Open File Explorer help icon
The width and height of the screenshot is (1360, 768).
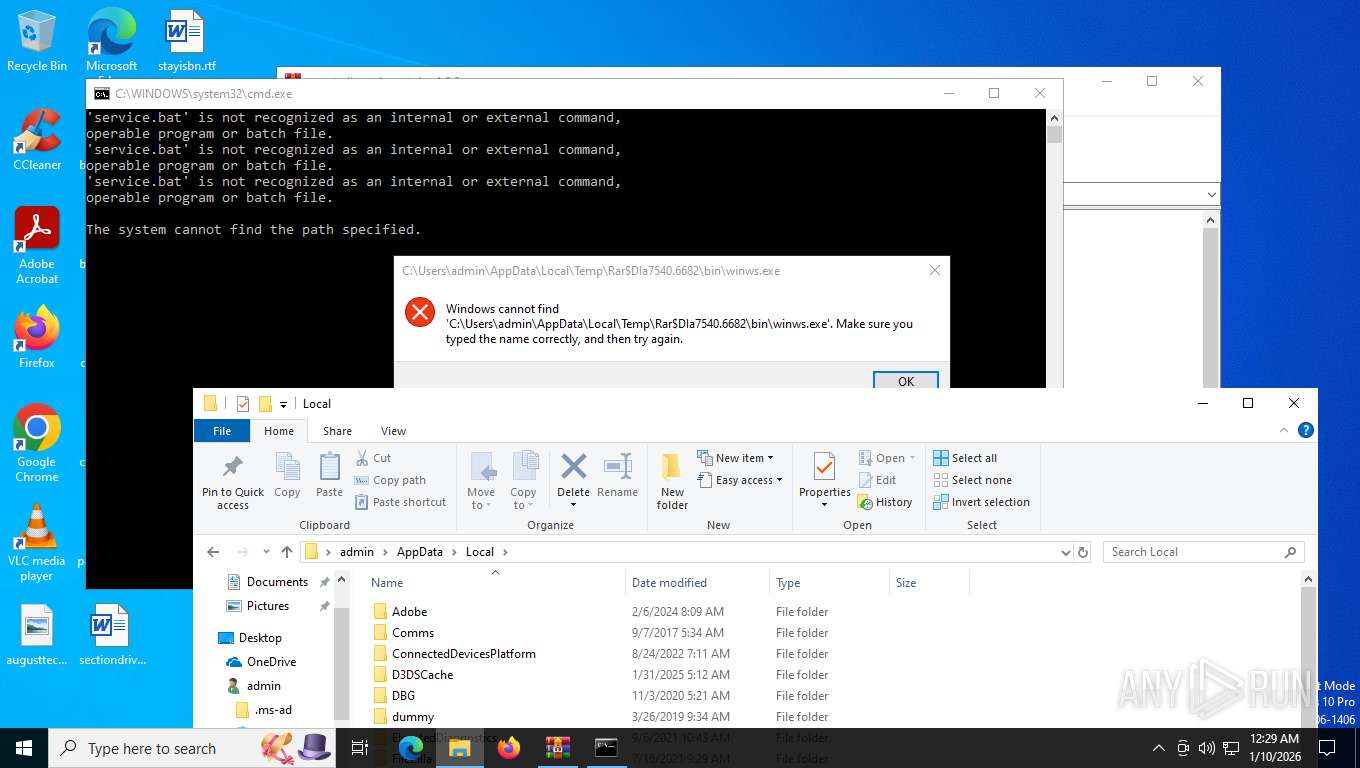[x=1305, y=430]
